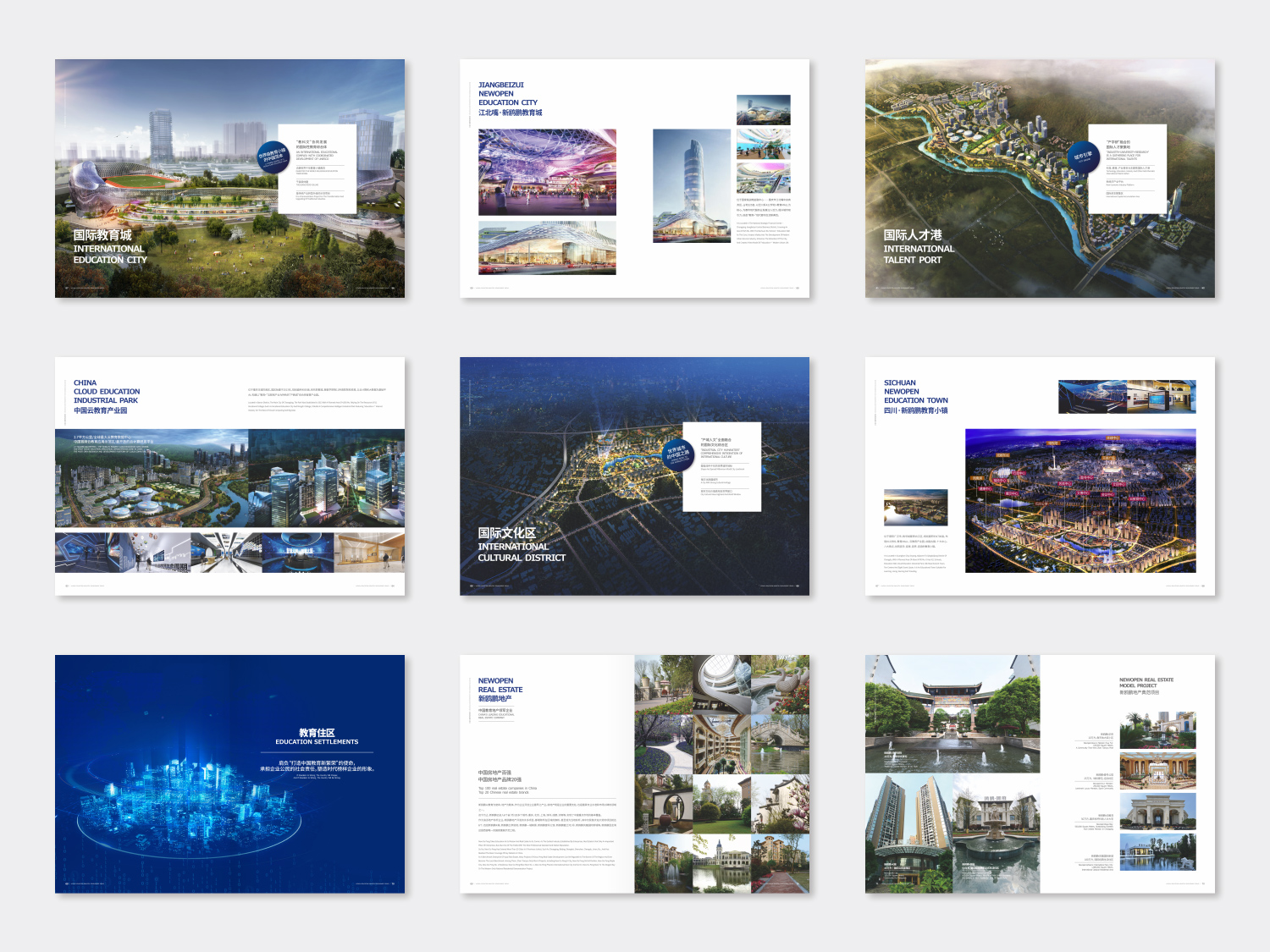Open the tall glass skyscraper rendering
The height and width of the screenshot is (952, 1270).
coord(692,186)
